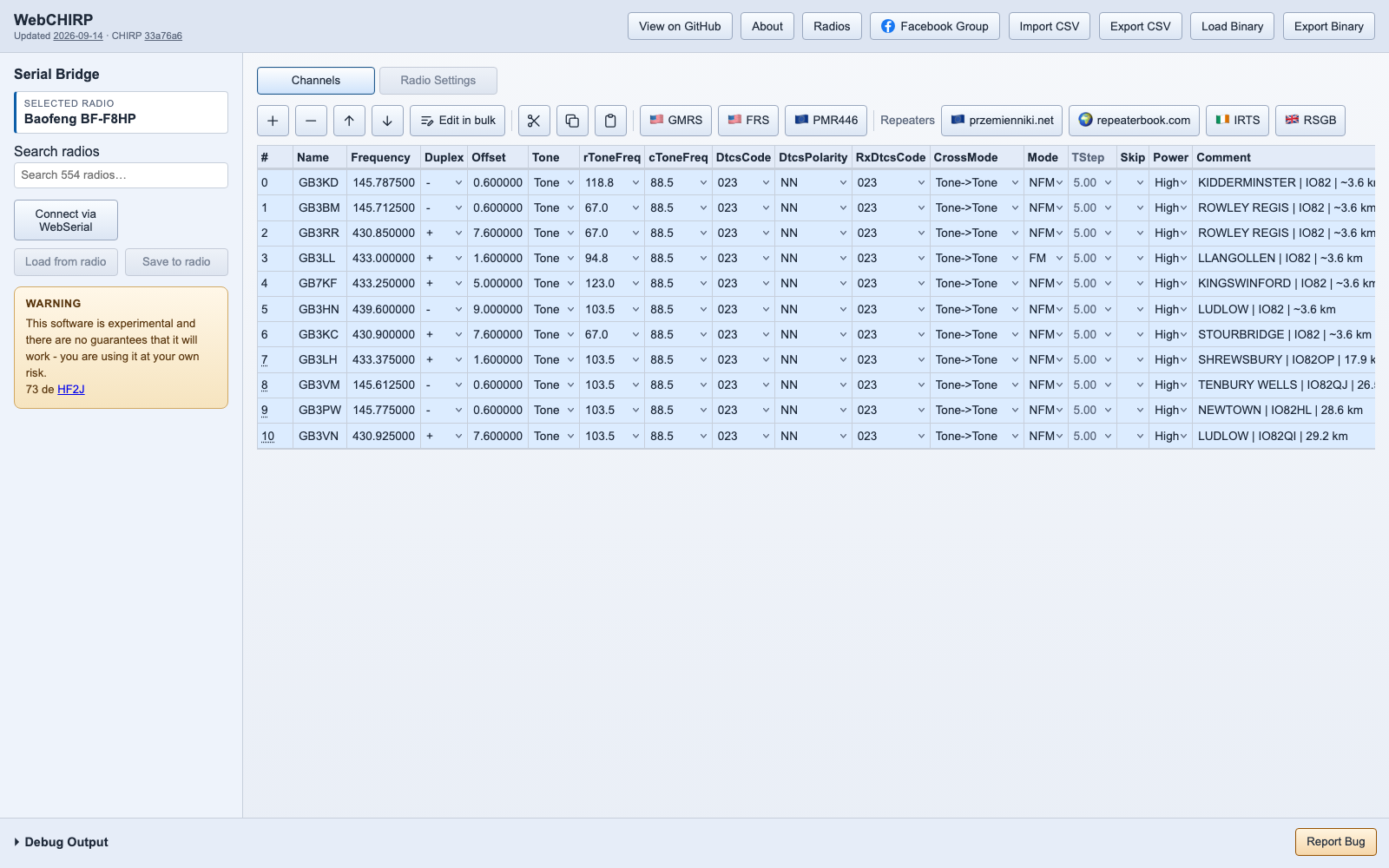The image size is (1389, 868).
Task: Open the Radios list
Action: 832,26
